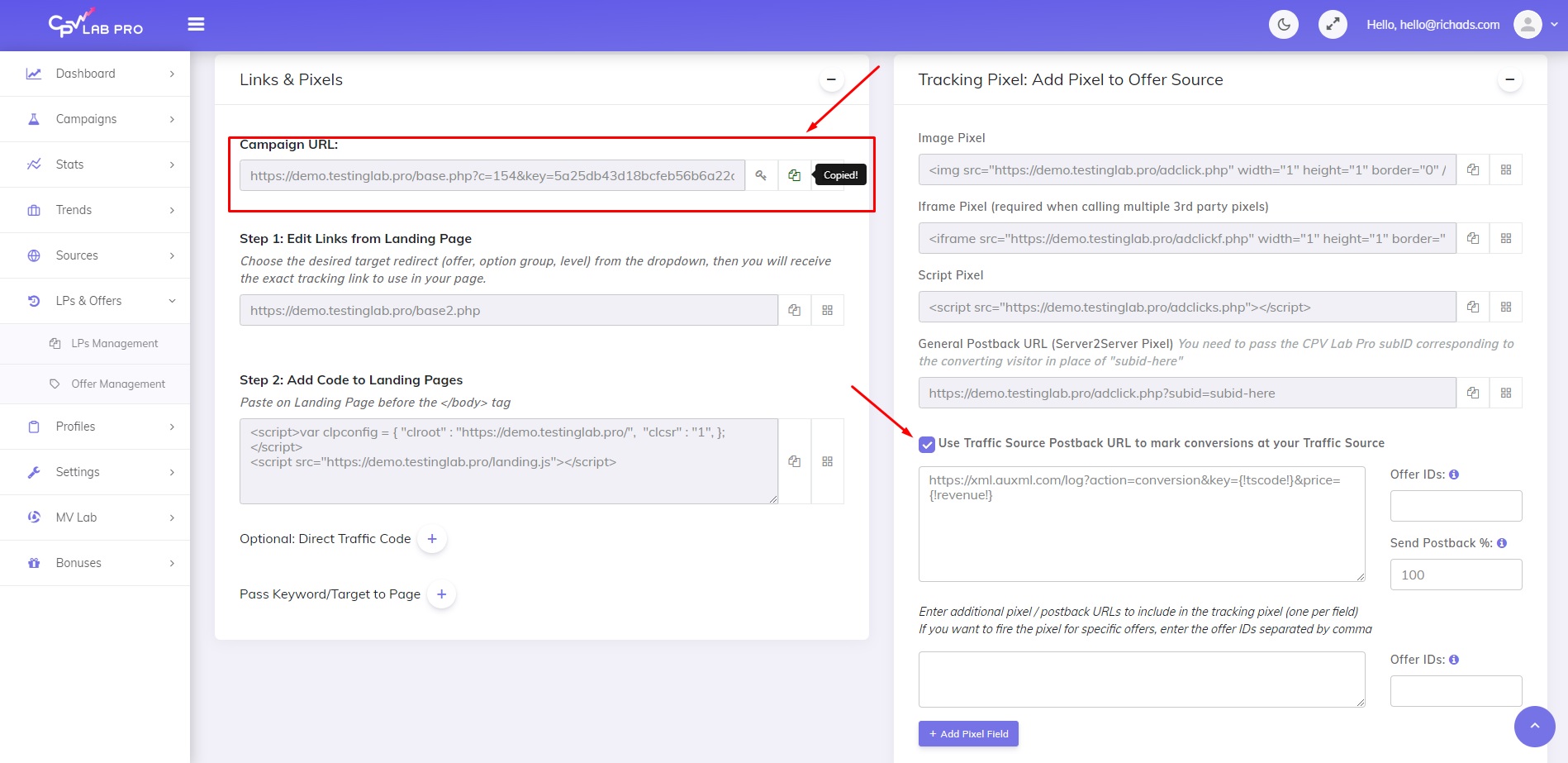Click the fullscreen expand icon
1568x763 pixels.
[1333, 25]
